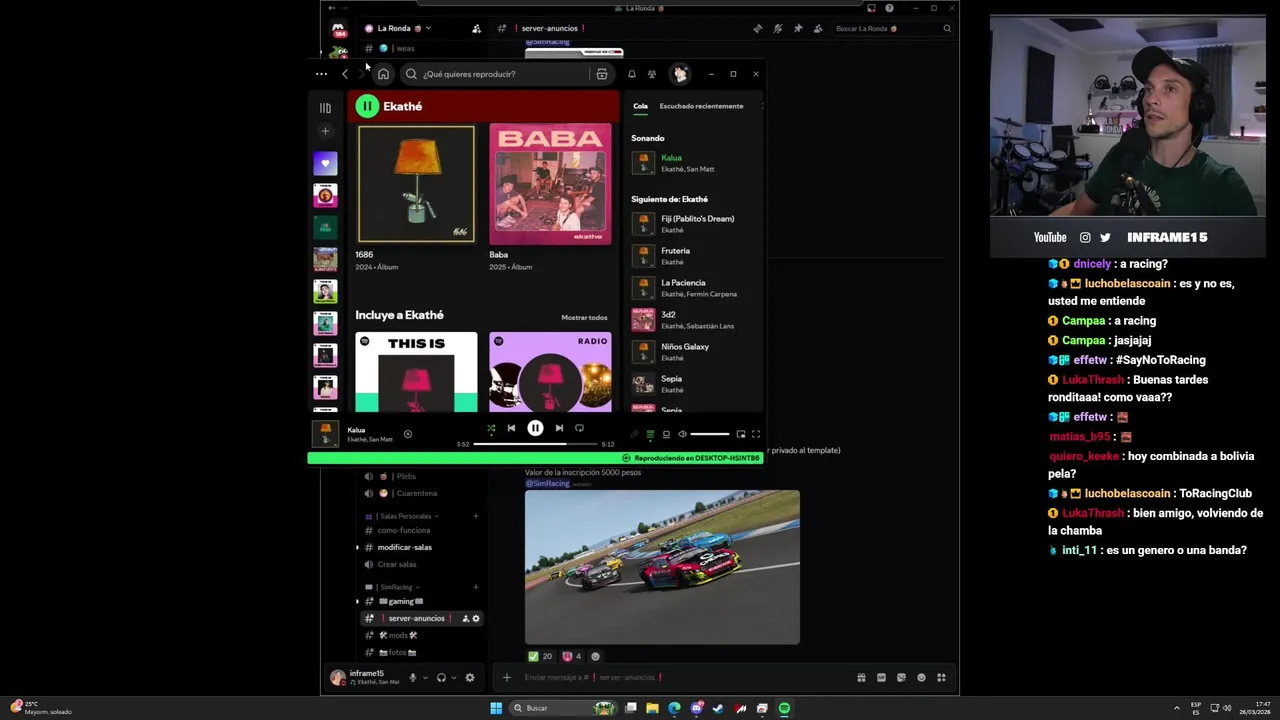Enter Spotify full screen mode

click(x=756, y=434)
